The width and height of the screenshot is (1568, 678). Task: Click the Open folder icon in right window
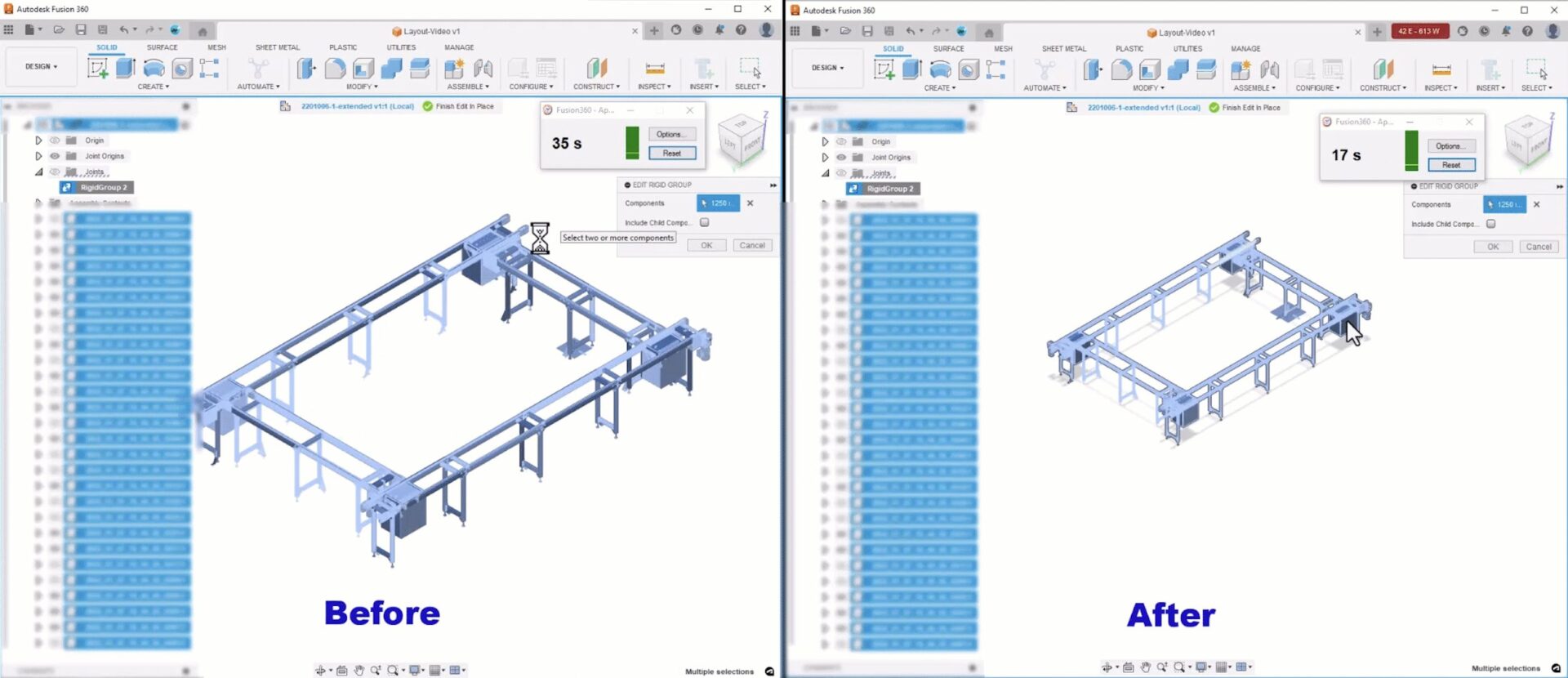pyautogui.click(x=845, y=31)
